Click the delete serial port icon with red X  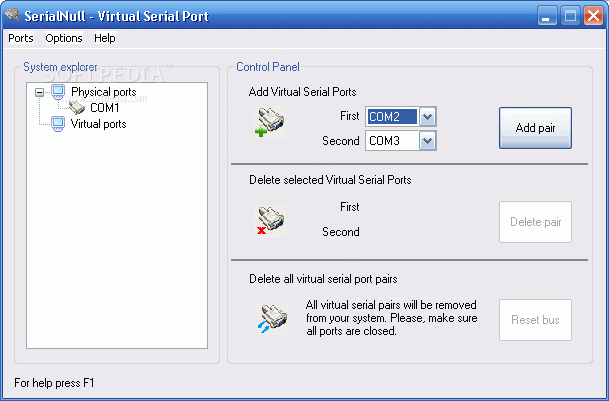[x=270, y=221]
